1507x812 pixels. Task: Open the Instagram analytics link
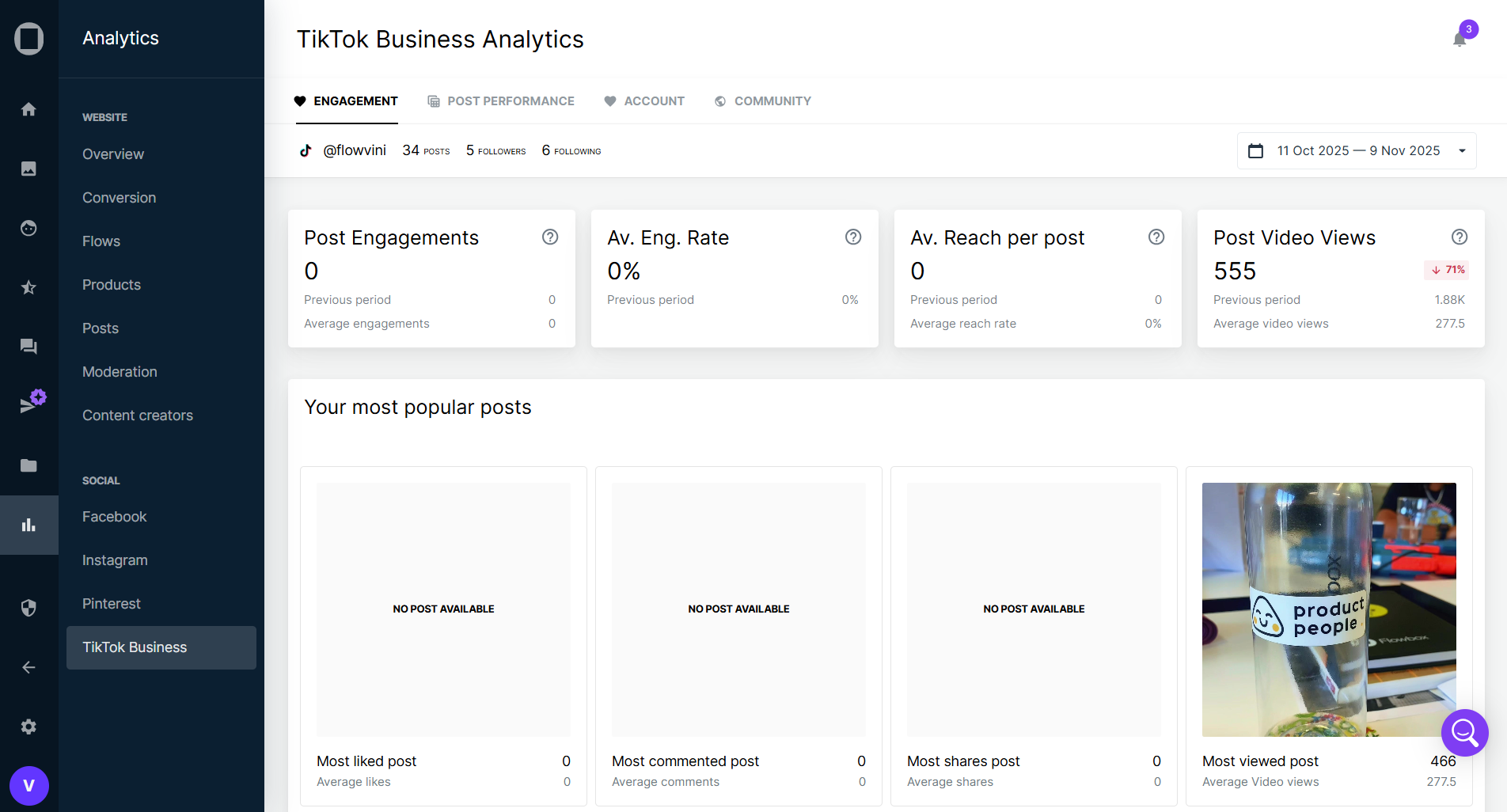click(x=115, y=560)
